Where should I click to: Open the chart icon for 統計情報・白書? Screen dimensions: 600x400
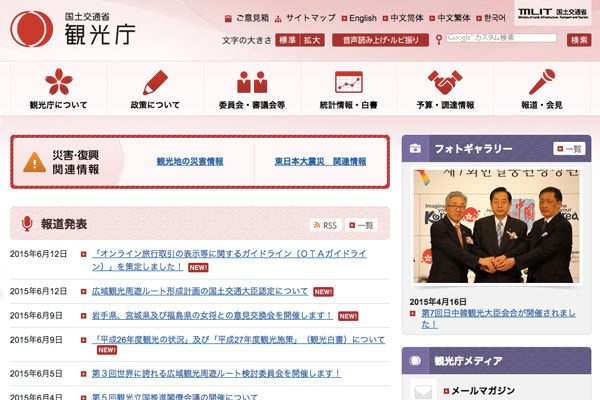(x=349, y=82)
